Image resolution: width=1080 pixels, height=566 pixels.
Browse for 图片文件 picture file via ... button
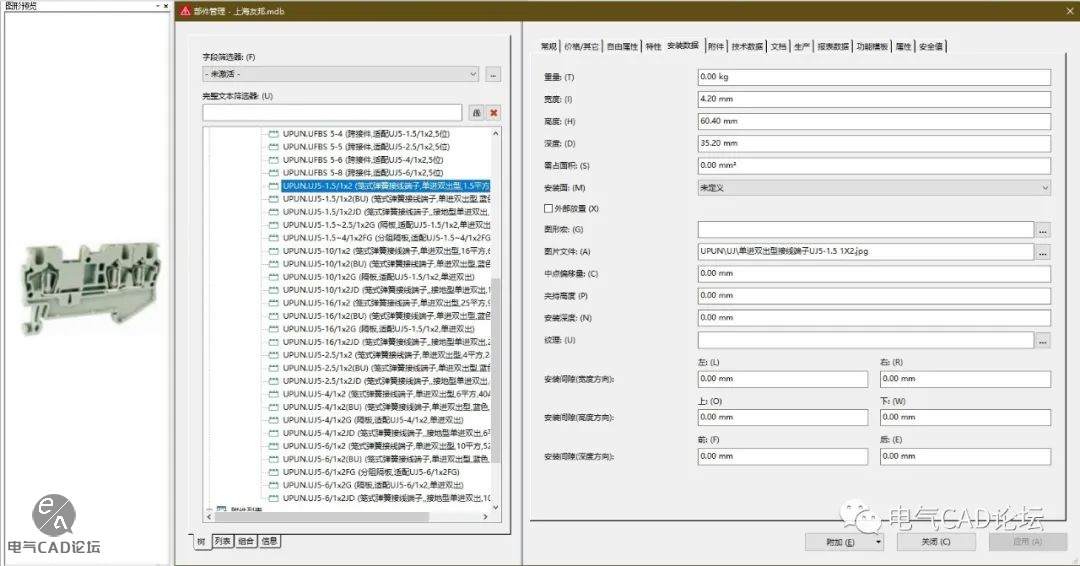(x=1043, y=252)
